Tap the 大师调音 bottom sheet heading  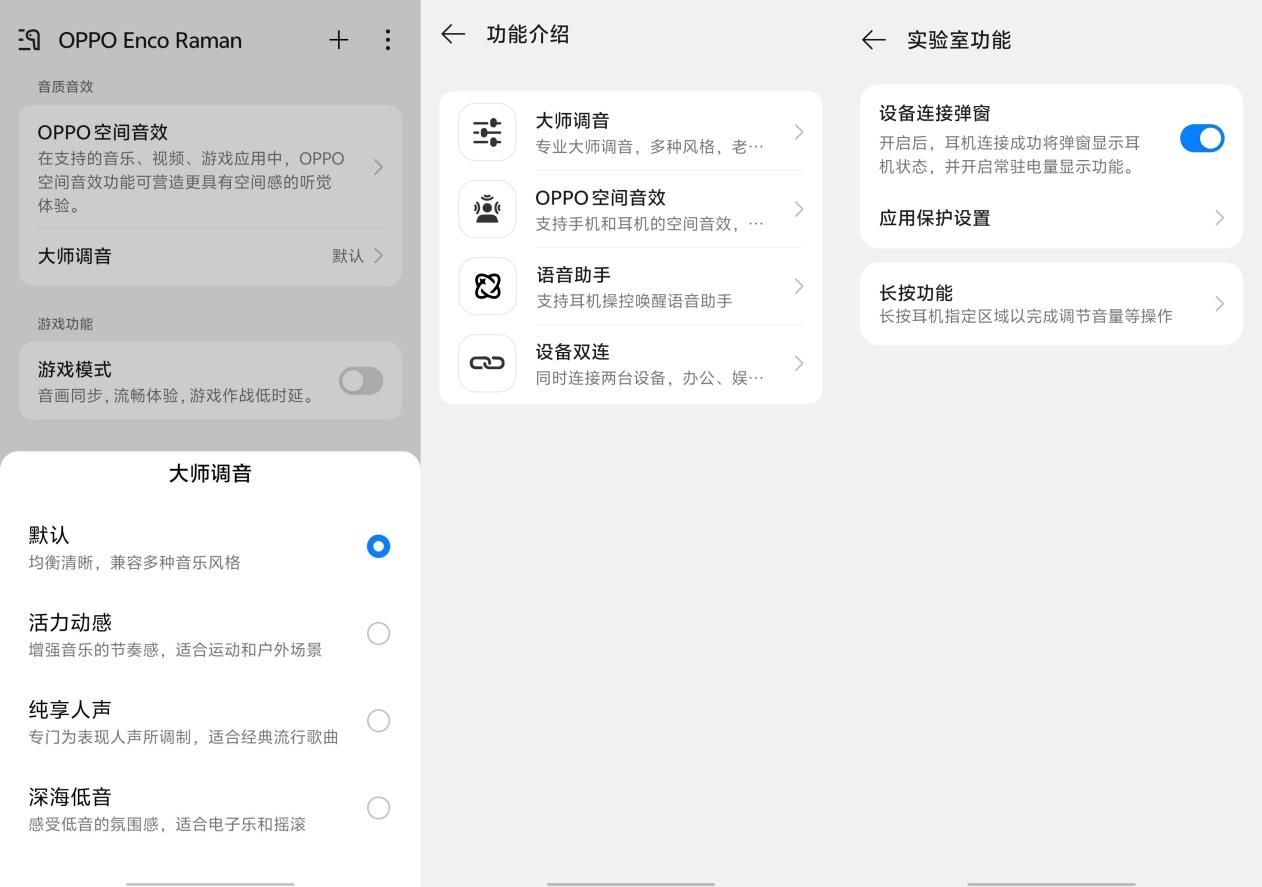[210, 474]
